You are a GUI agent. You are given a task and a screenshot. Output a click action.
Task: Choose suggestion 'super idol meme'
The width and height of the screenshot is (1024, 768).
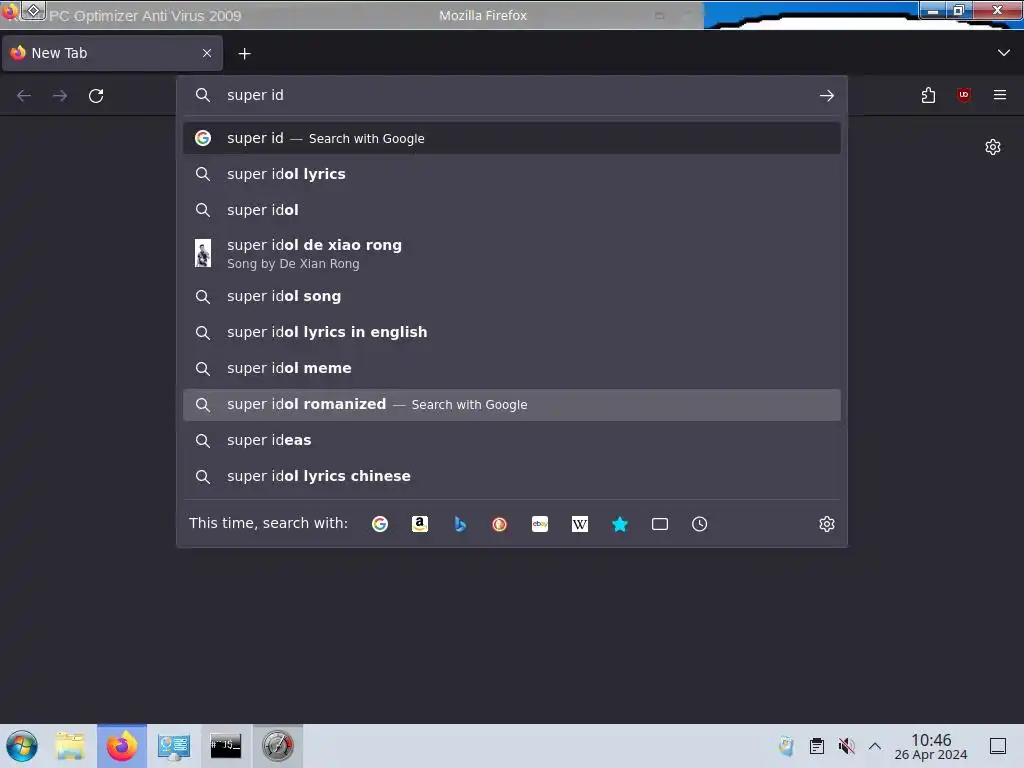(x=512, y=368)
